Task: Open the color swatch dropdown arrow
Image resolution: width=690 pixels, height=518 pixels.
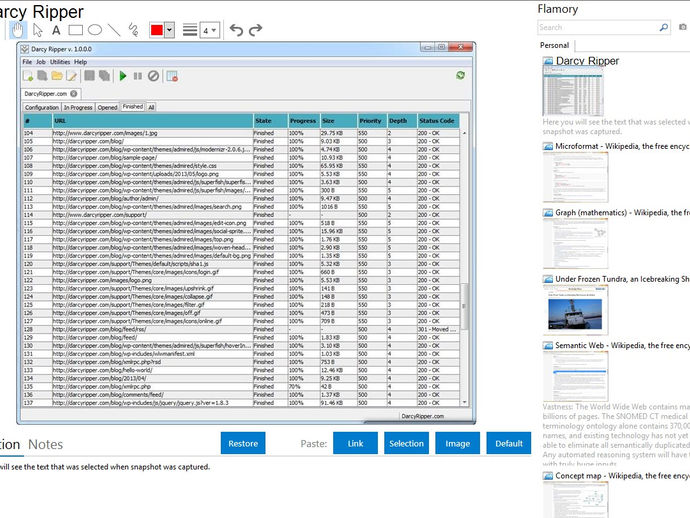Action: coord(169,30)
